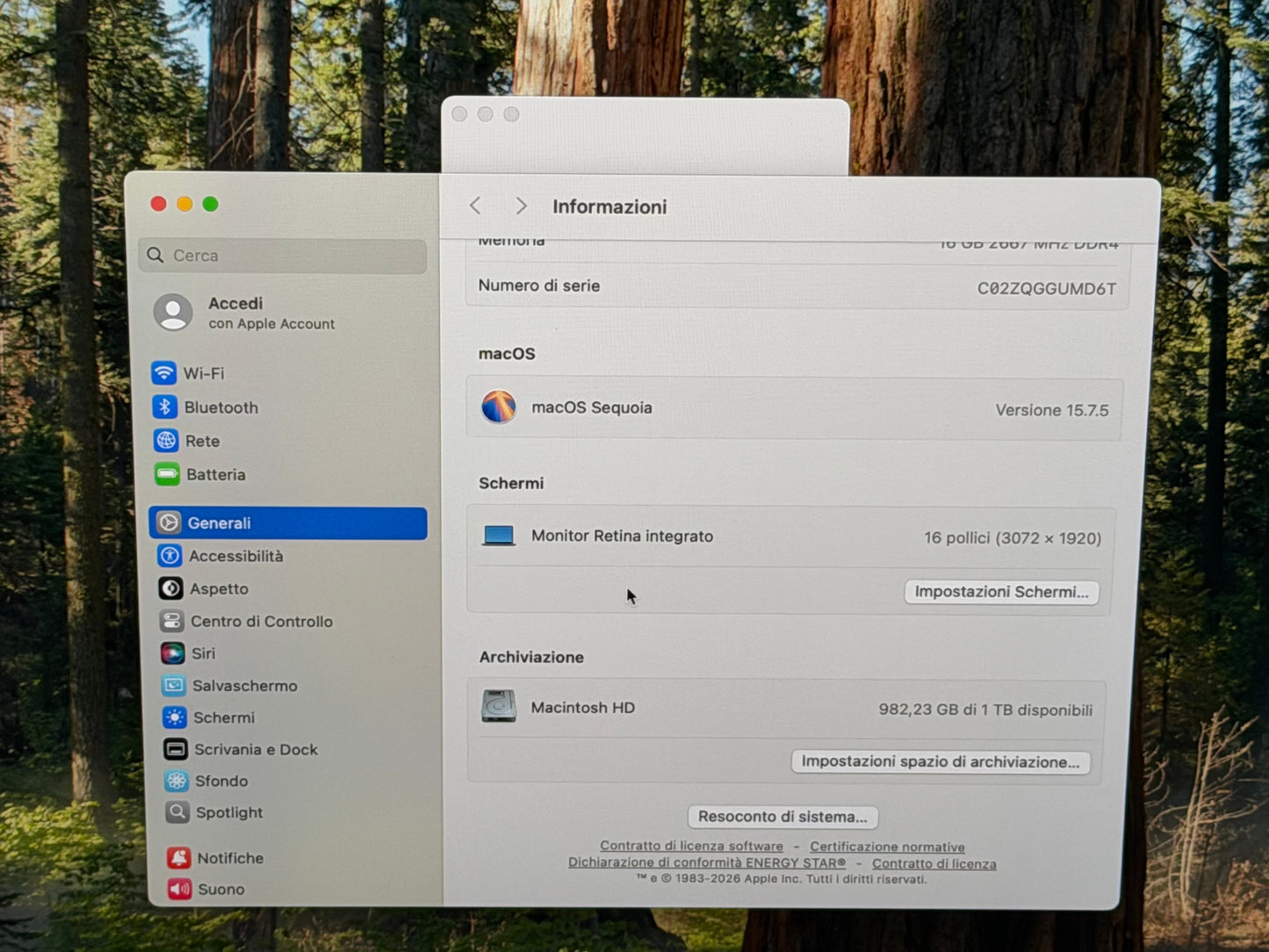This screenshot has height=952, width=1269.
Task: Open the Salvaschermo icon
Action: click(x=174, y=685)
